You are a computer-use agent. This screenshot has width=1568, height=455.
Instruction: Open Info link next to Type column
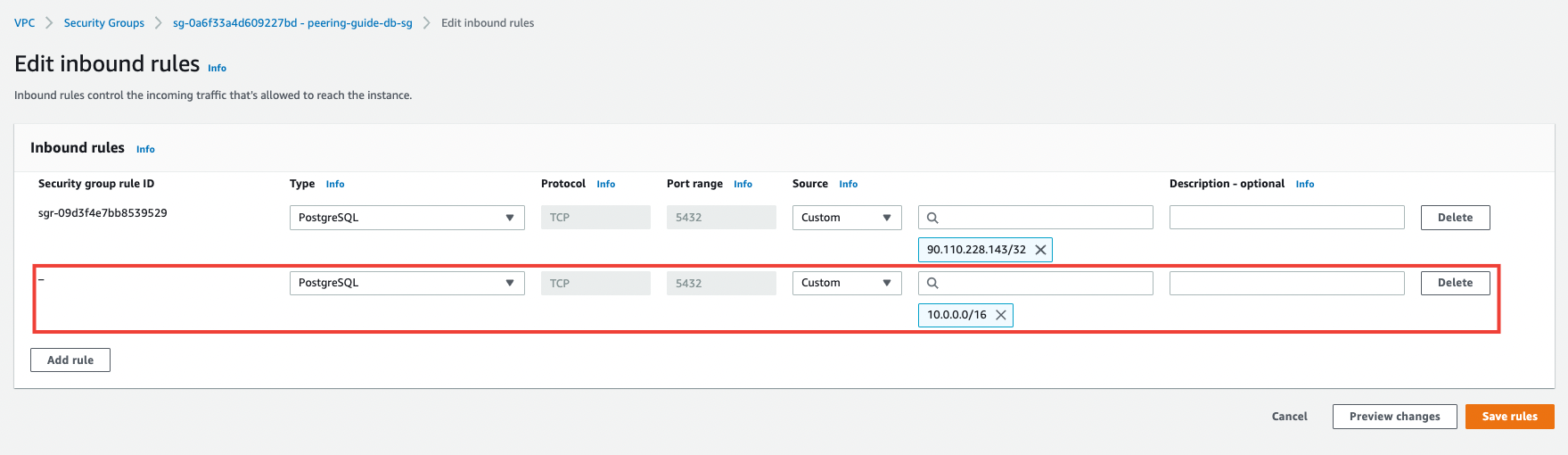pyautogui.click(x=335, y=184)
